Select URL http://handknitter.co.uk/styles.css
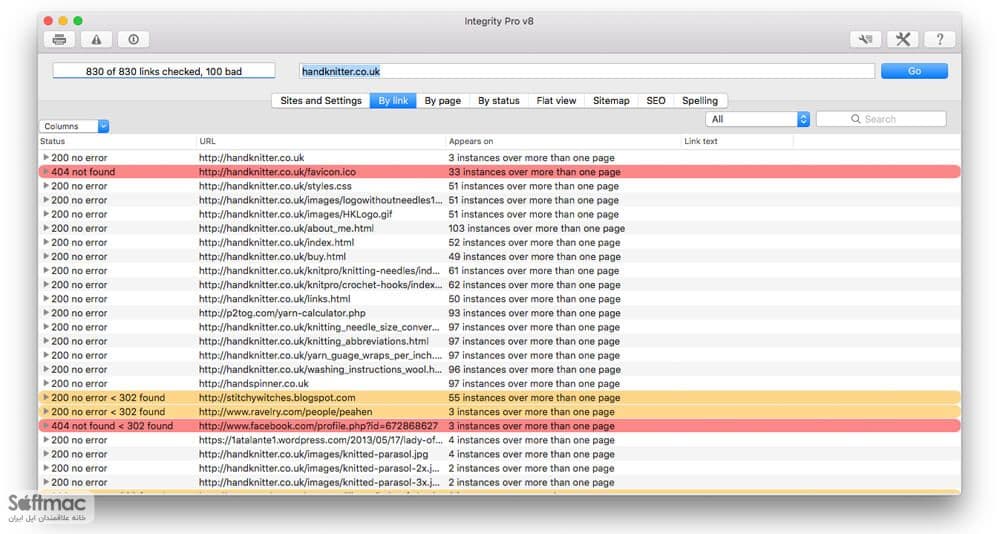The width and height of the screenshot is (1000, 534). (x=275, y=186)
